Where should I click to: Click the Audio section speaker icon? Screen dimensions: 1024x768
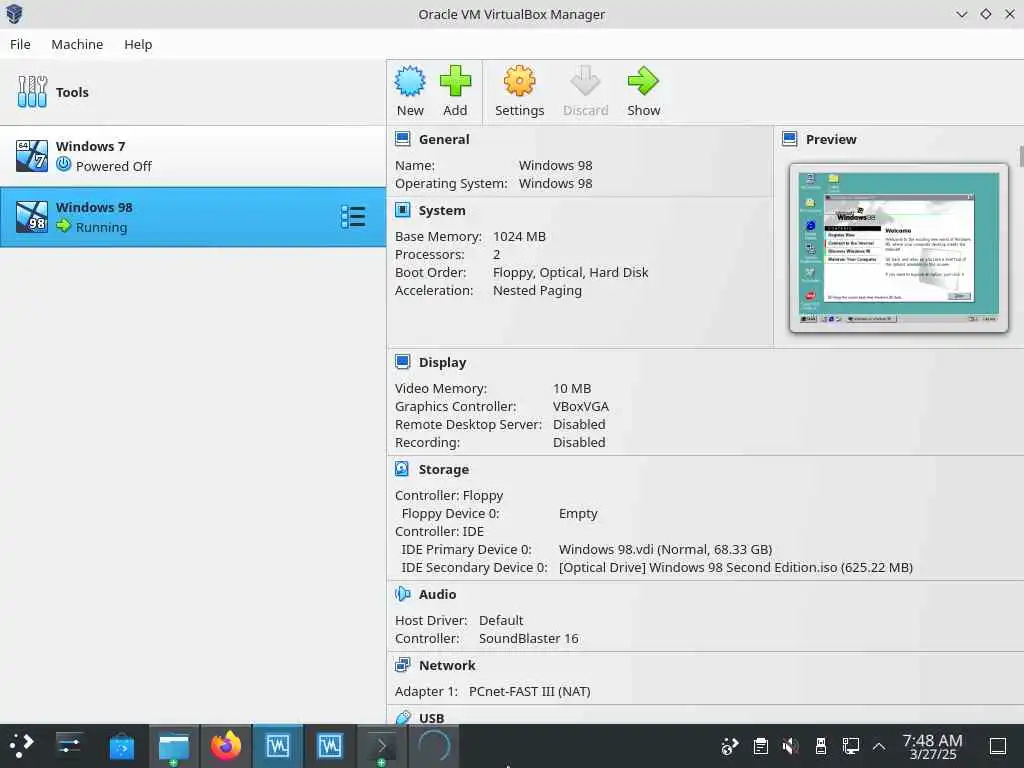pos(403,594)
